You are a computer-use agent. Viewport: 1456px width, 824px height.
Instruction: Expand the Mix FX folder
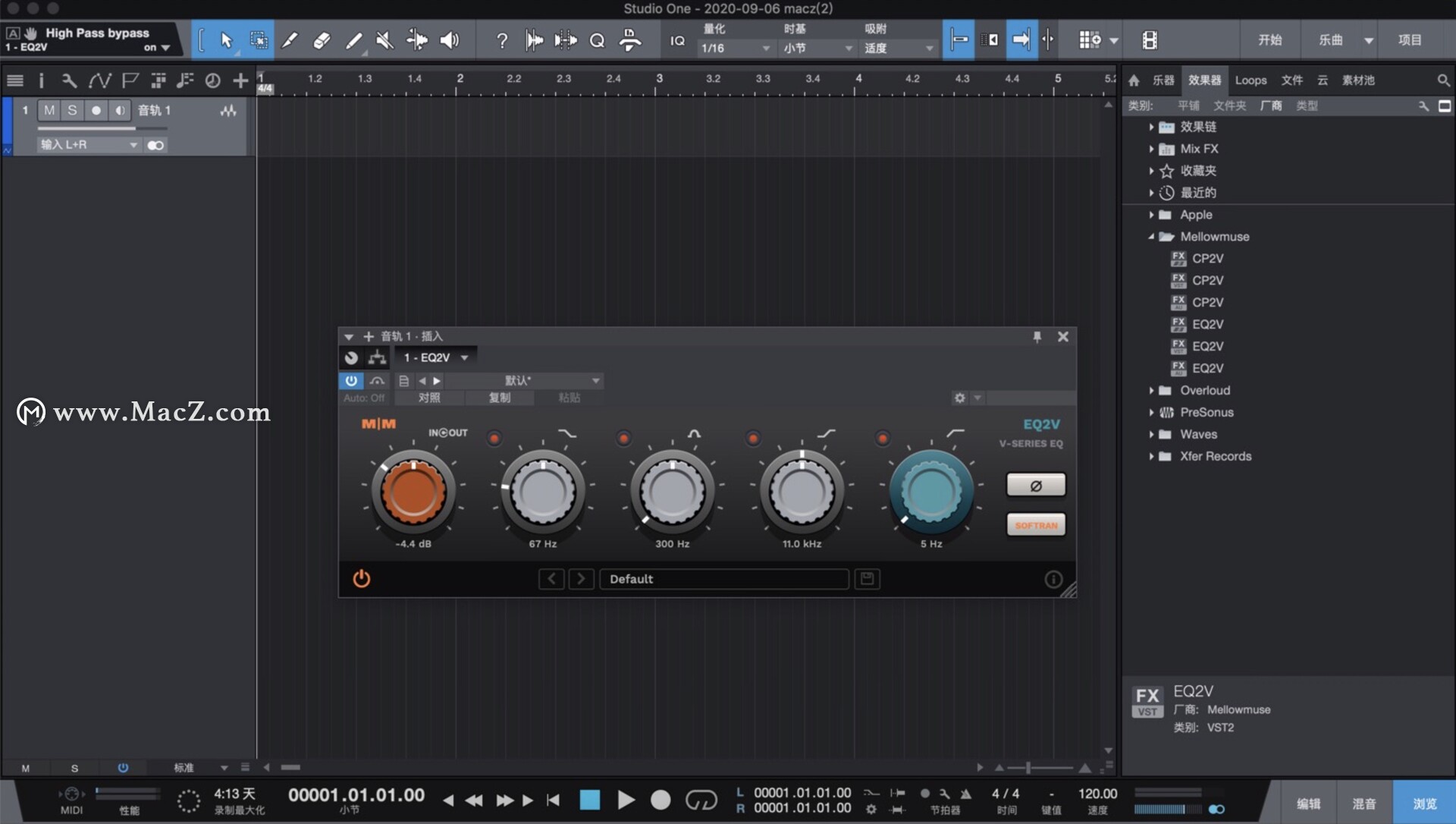(1151, 149)
